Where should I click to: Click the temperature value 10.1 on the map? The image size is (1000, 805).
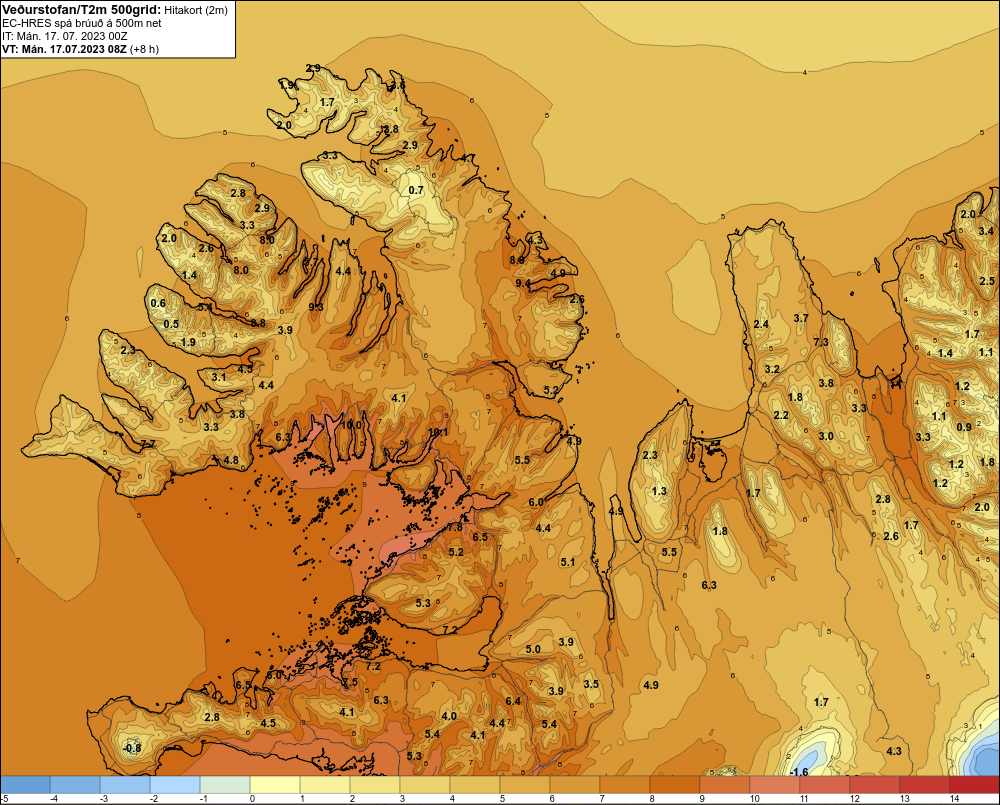pos(438,432)
